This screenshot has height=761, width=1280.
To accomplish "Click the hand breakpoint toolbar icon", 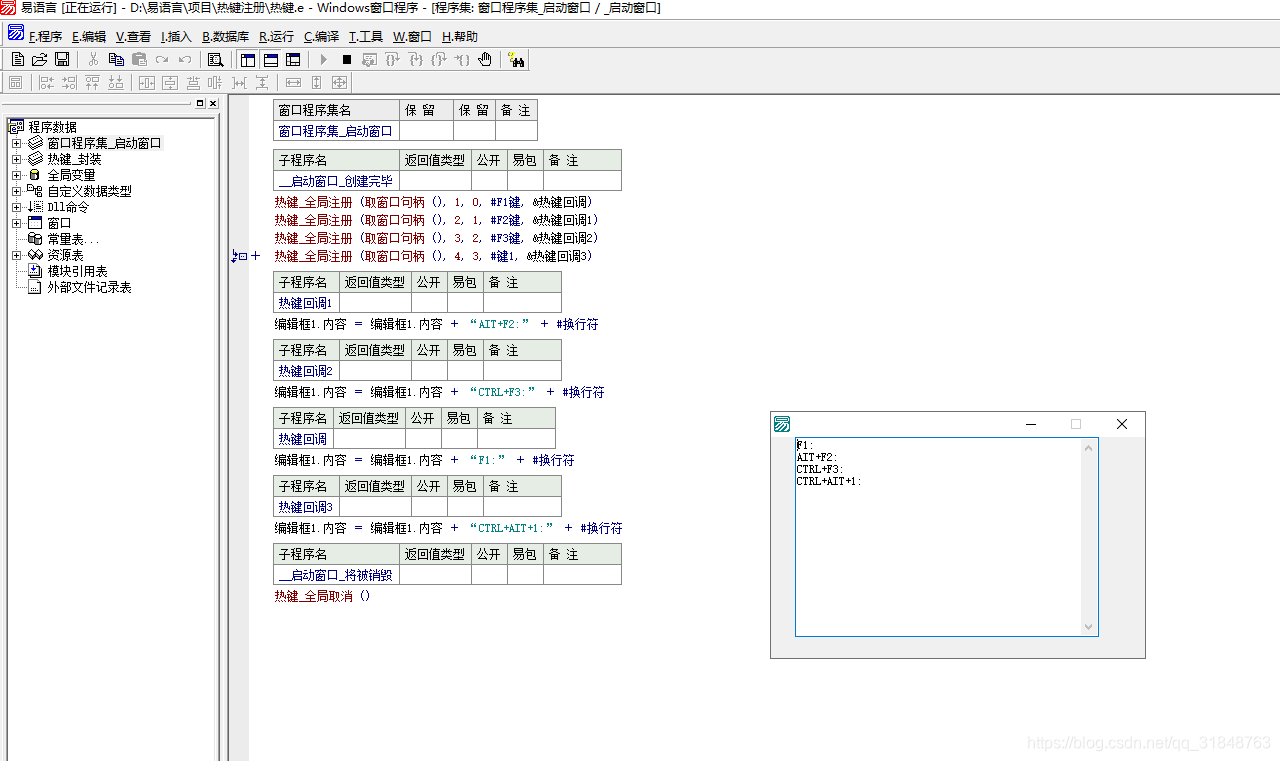I will 485,60.
